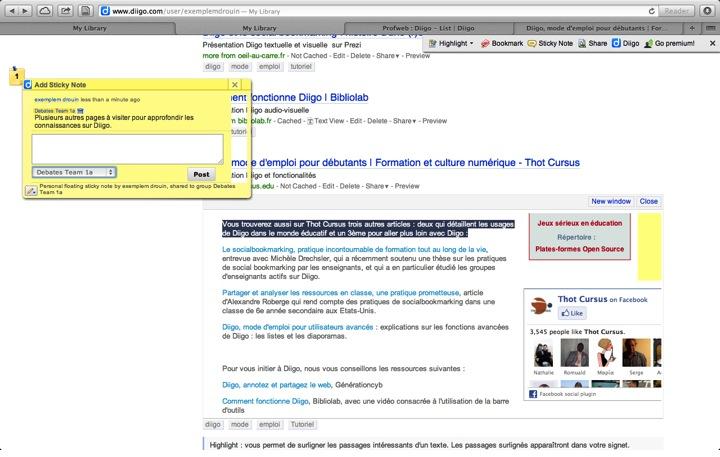Go back with the browser back arrow
The image size is (720, 457).
[x=12, y=11]
